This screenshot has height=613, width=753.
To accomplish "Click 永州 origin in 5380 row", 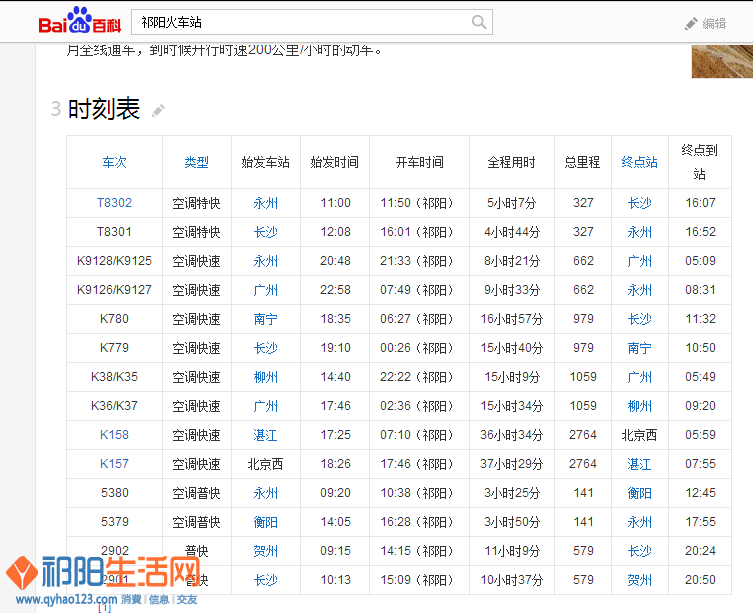I will [266, 493].
